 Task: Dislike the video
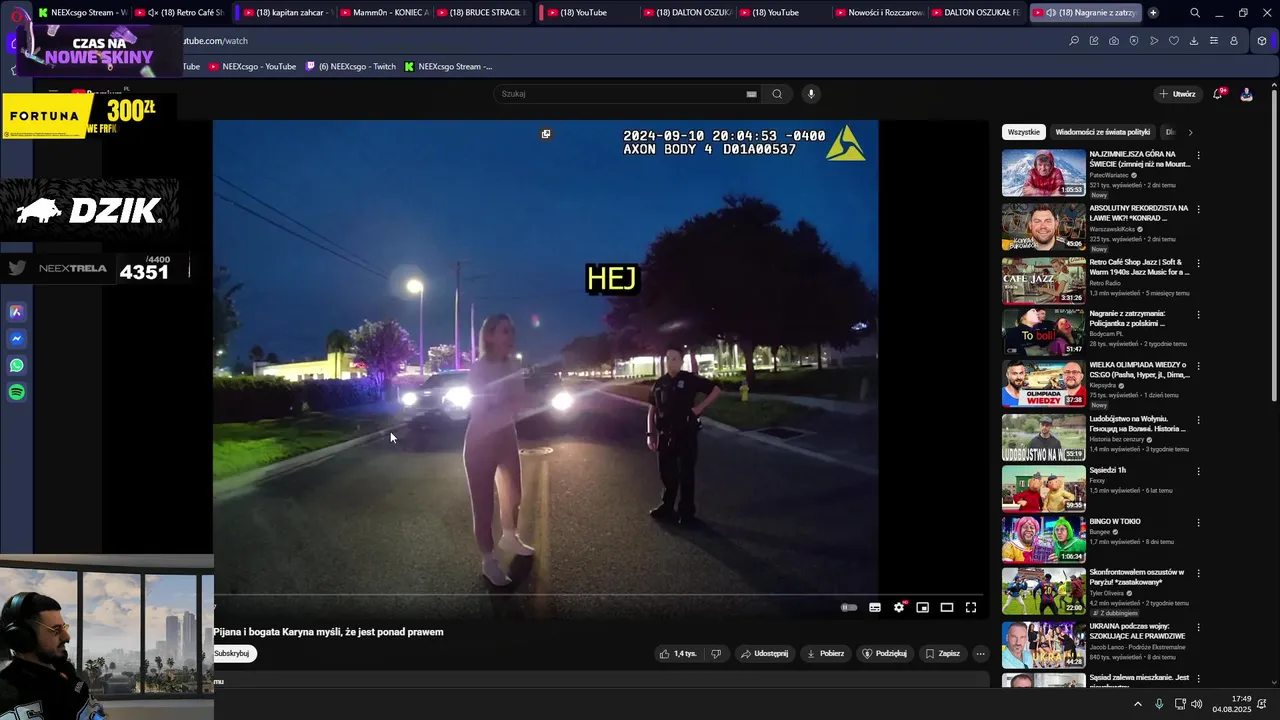point(716,654)
